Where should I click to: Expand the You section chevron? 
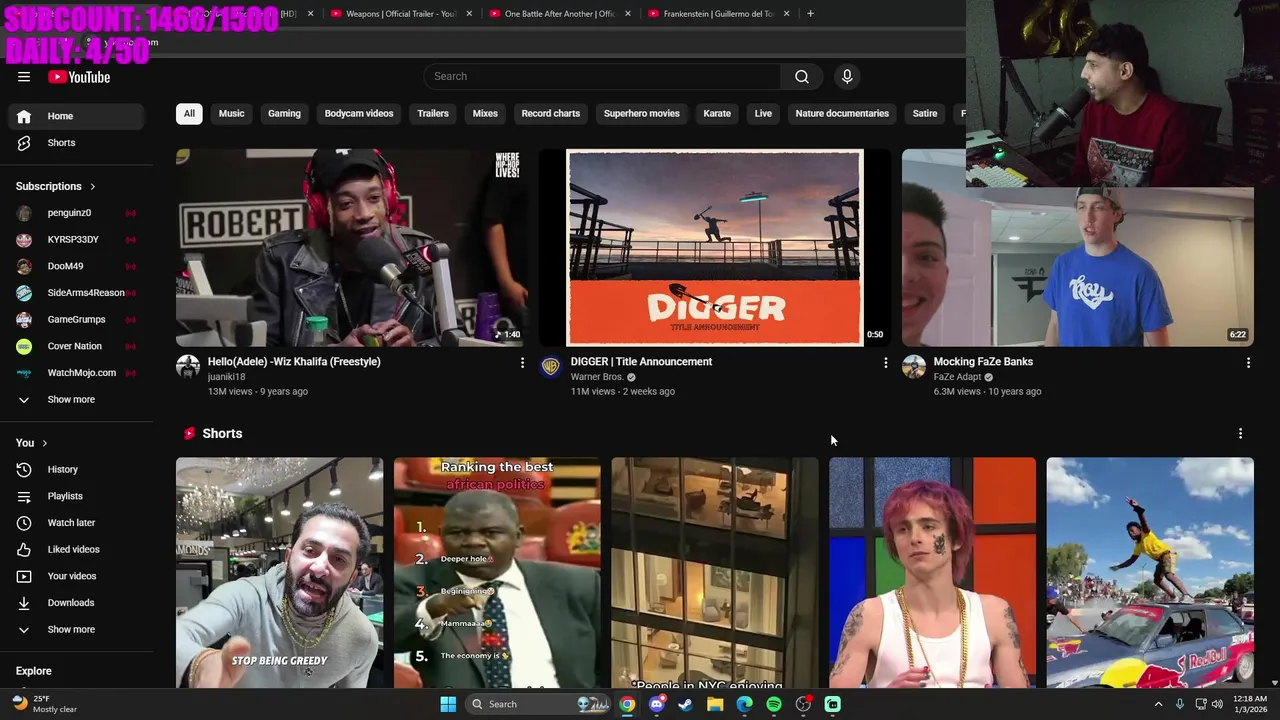tap(44, 443)
